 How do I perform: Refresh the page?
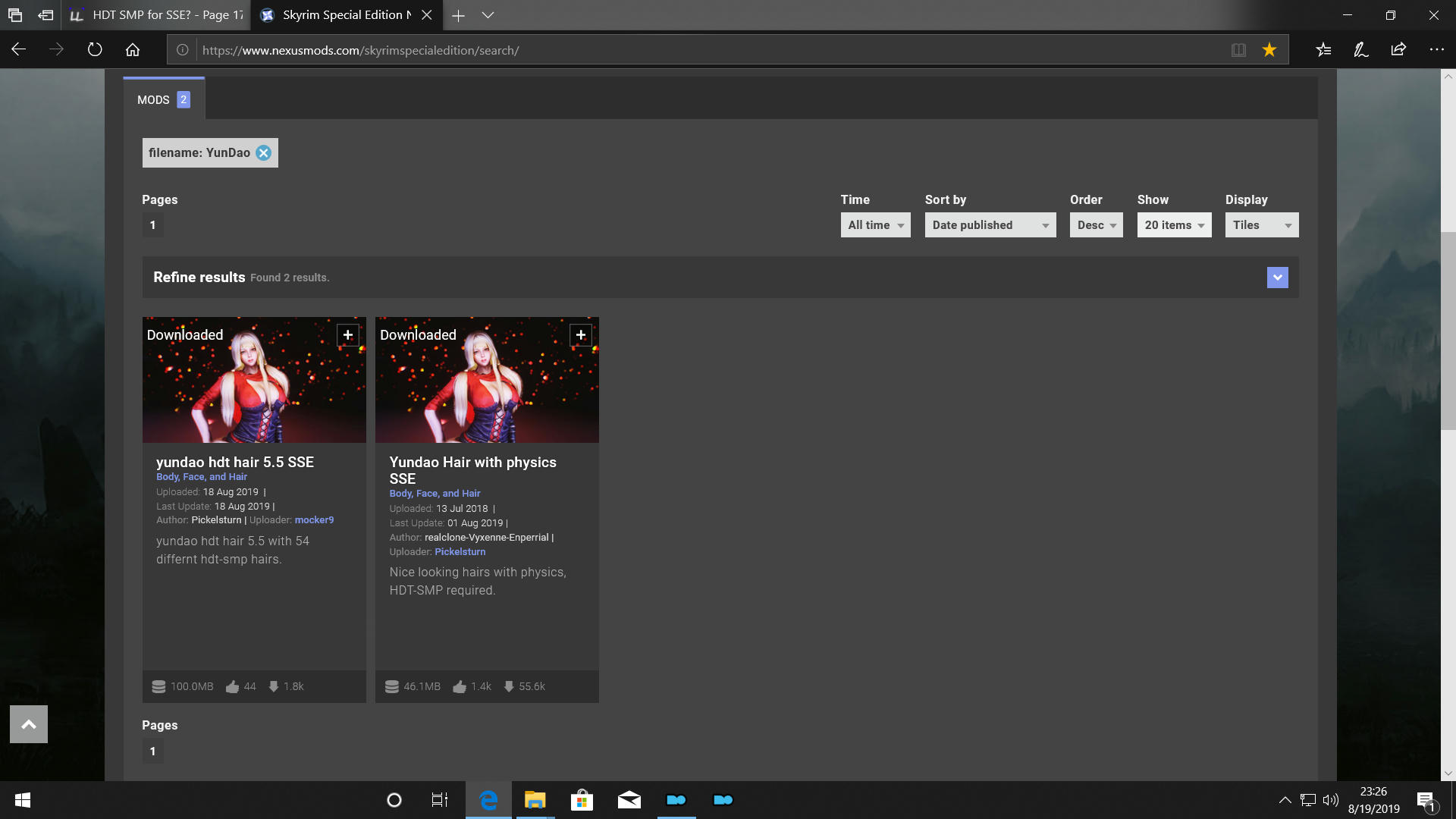click(x=95, y=50)
